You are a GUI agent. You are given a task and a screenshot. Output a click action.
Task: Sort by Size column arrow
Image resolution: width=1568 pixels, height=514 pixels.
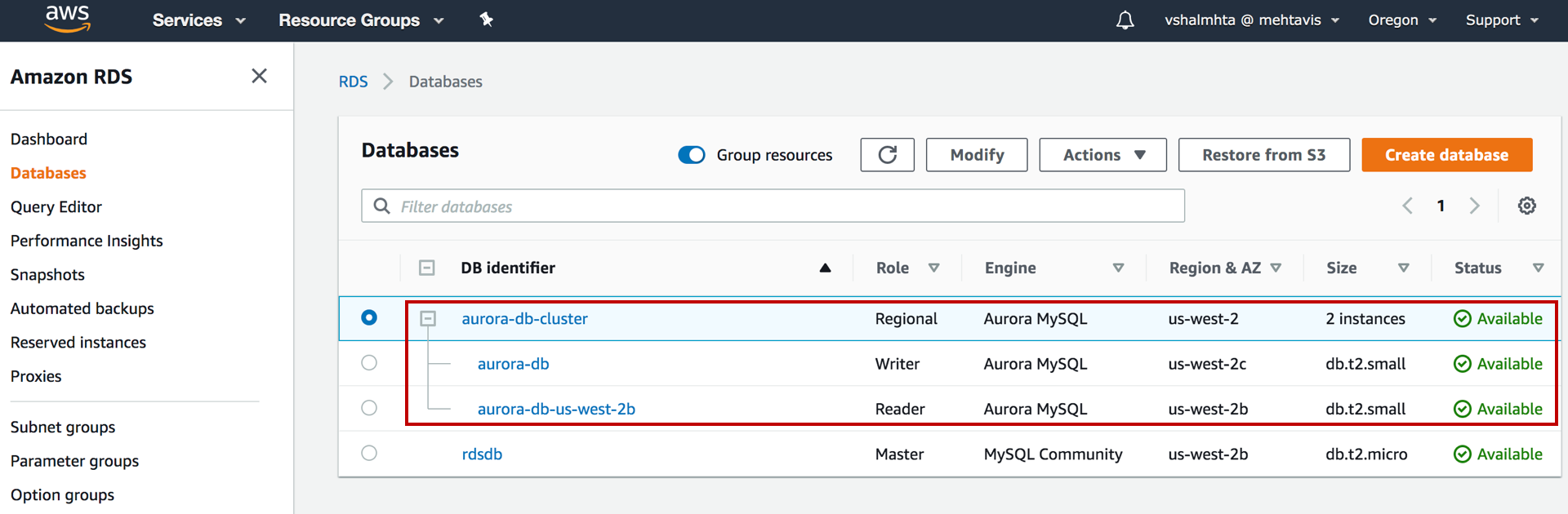coord(1404,268)
